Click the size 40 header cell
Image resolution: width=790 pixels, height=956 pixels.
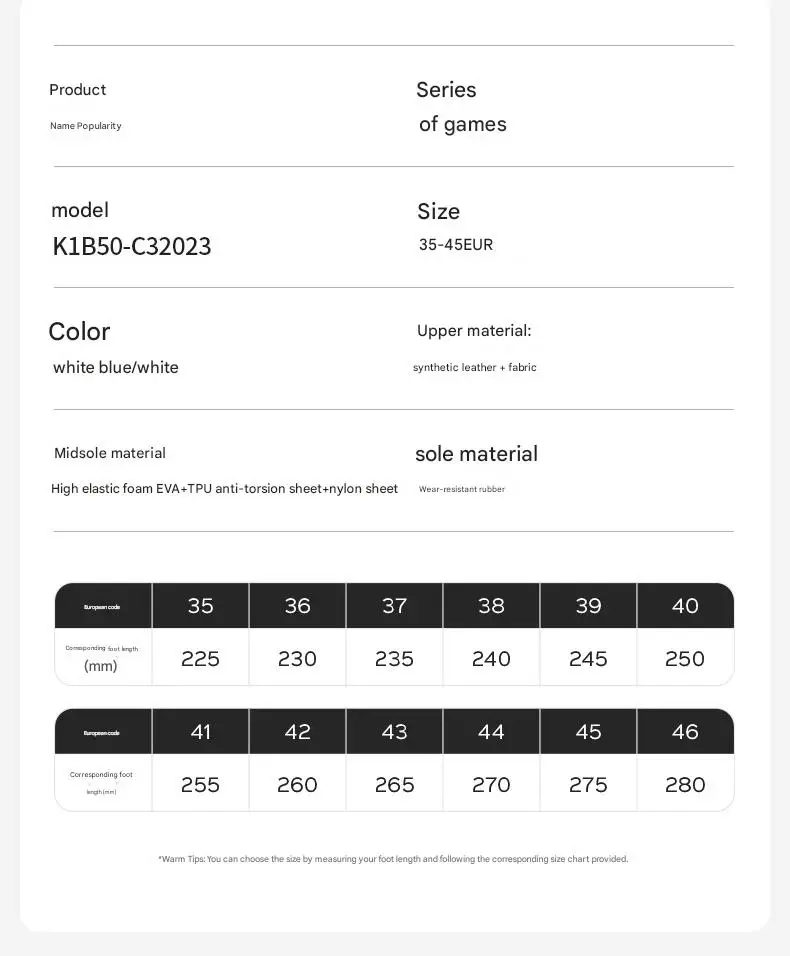tap(685, 605)
